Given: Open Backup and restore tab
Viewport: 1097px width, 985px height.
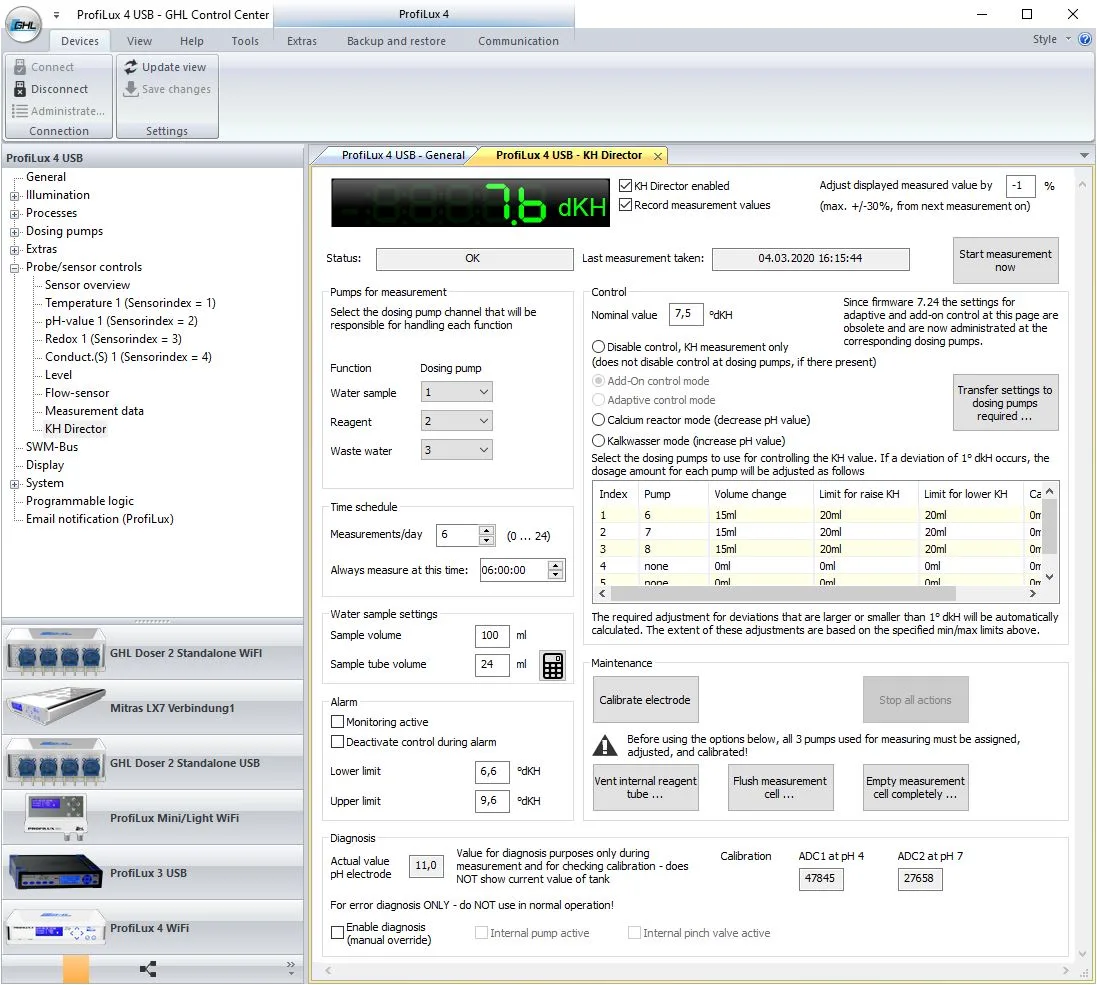Looking at the screenshot, I should (x=396, y=41).
